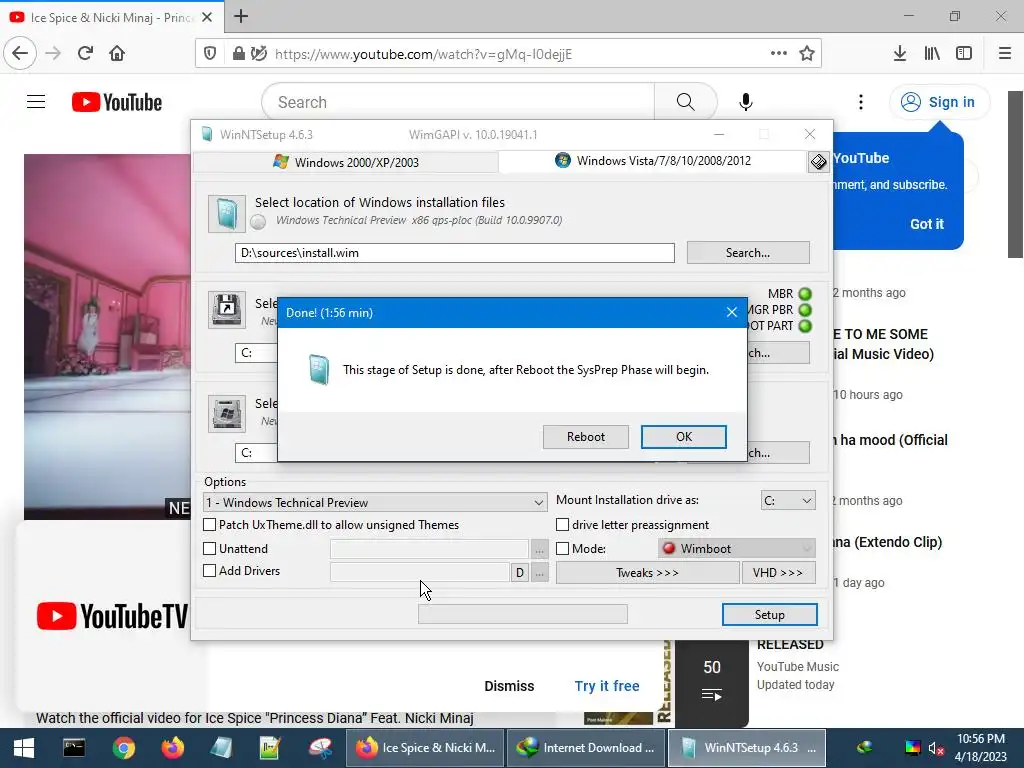This screenshot has width=1024, height=768.
Task: Browse for unattend file with ... button
Action: (539, 550)
